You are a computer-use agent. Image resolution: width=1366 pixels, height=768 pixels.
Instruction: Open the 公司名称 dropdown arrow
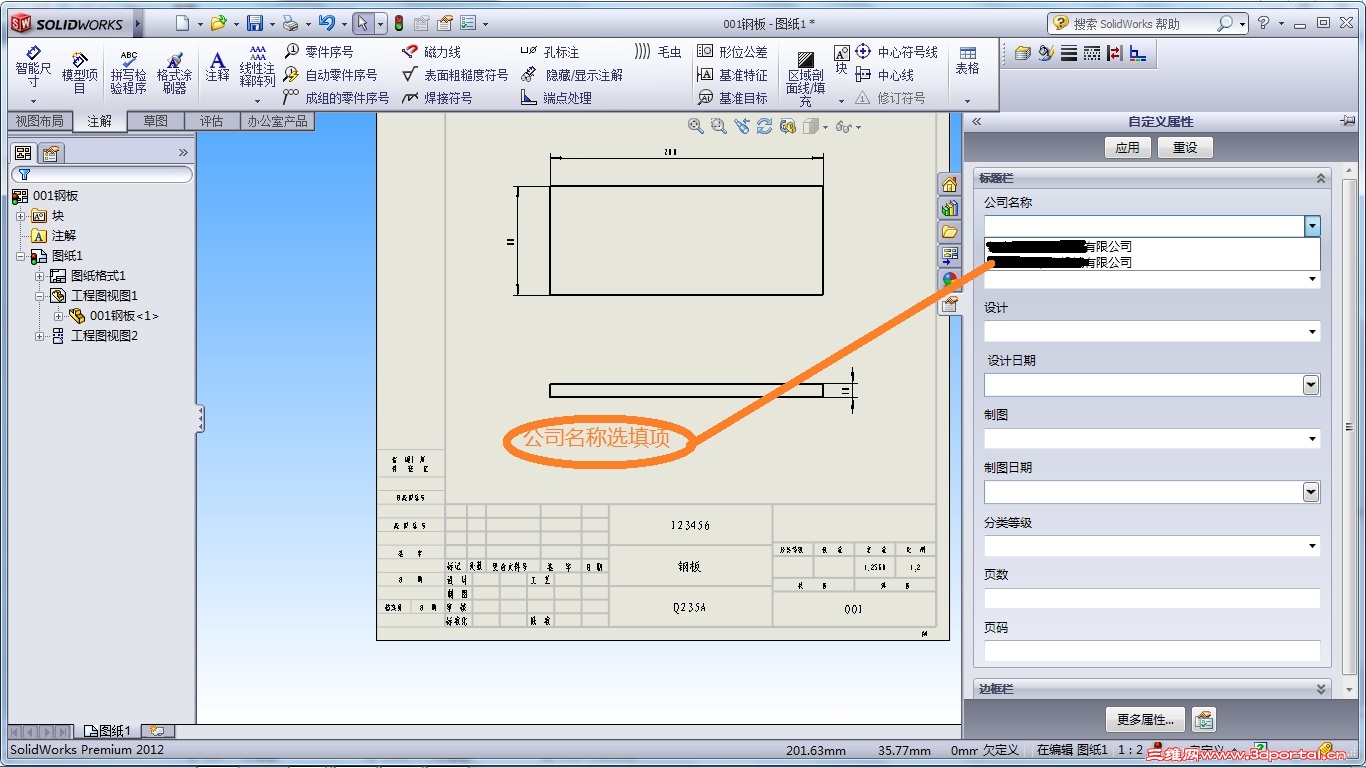pyautogui.click(x=1312, y=227)
